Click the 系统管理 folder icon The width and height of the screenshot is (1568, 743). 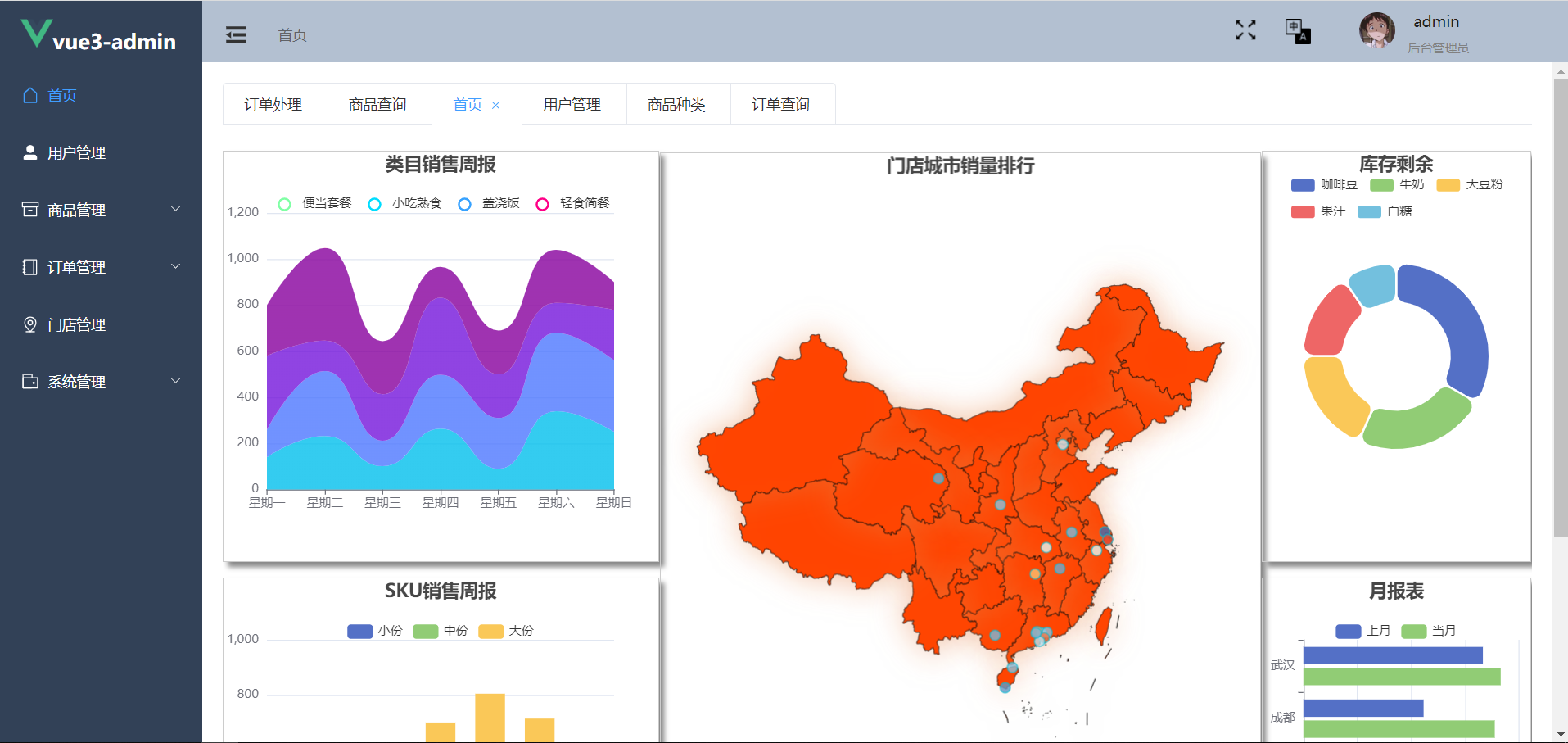coord(30,382)
